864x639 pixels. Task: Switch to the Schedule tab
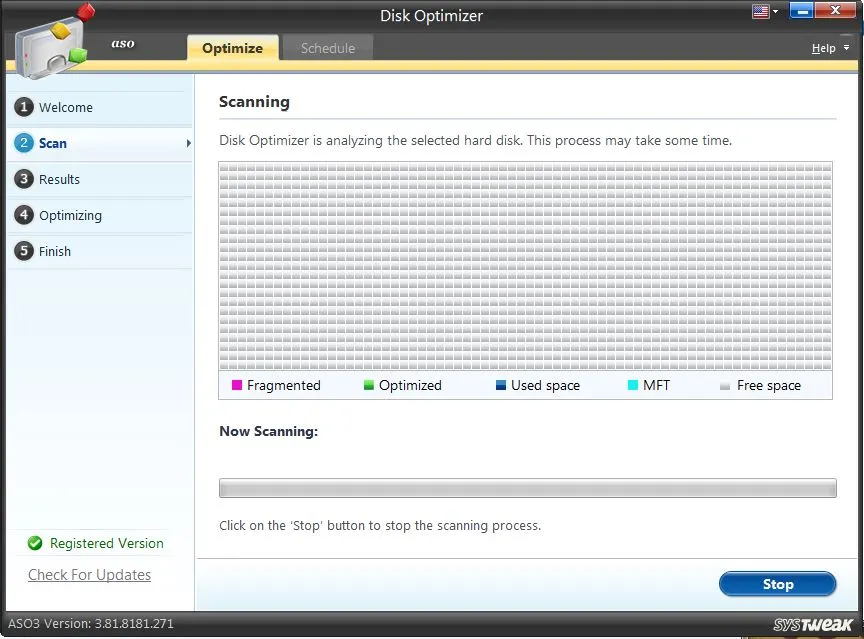click(x=328, y=48)
